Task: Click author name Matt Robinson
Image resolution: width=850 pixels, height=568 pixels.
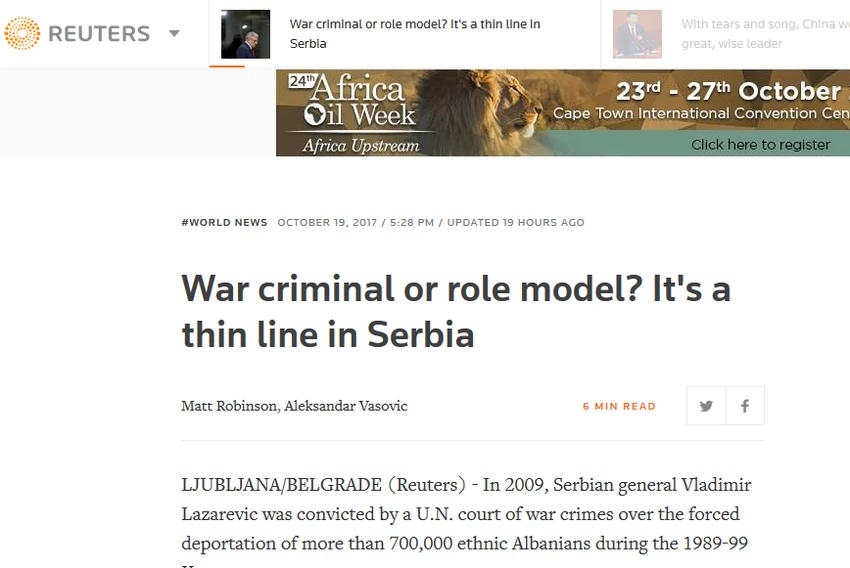Action: (x=229, y=406)
